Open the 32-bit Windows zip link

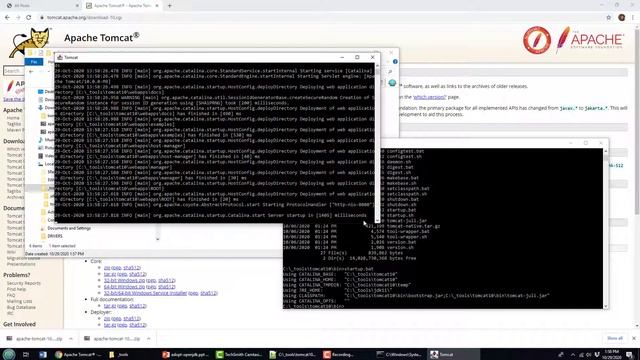tap(124, 280)
